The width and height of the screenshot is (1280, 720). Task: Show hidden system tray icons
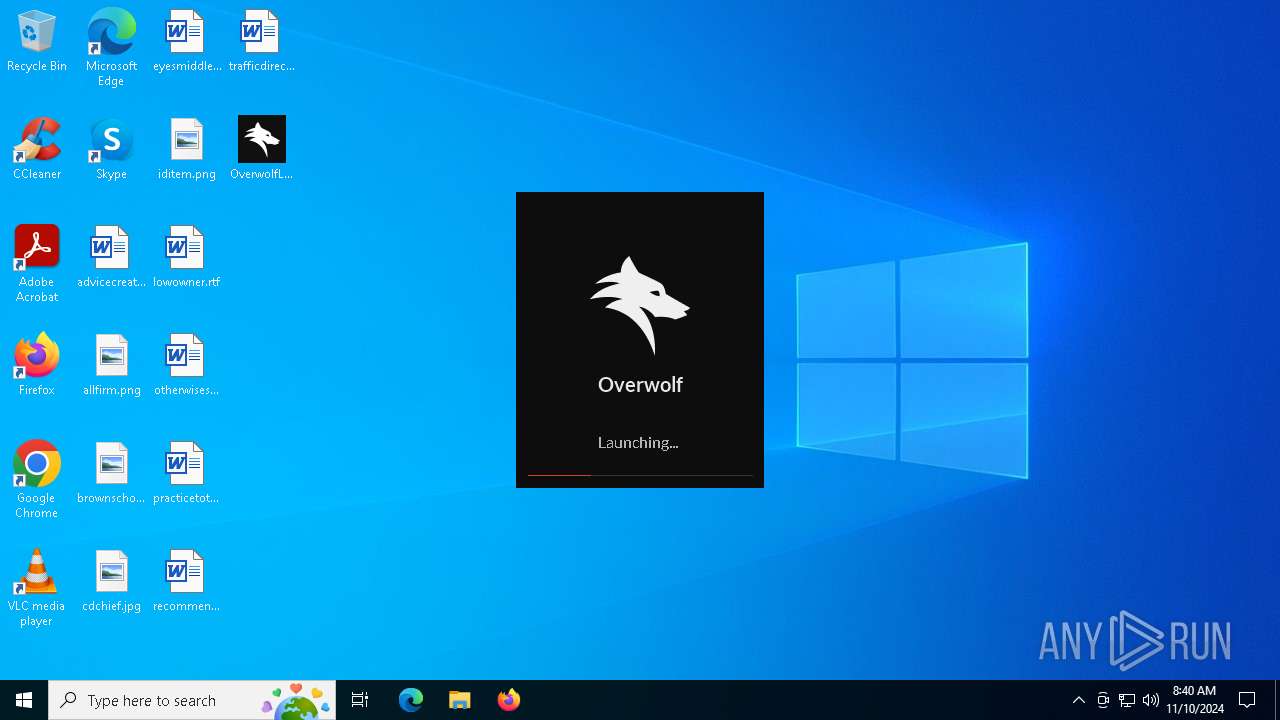pyautogui.click(x=1079, y=700)
